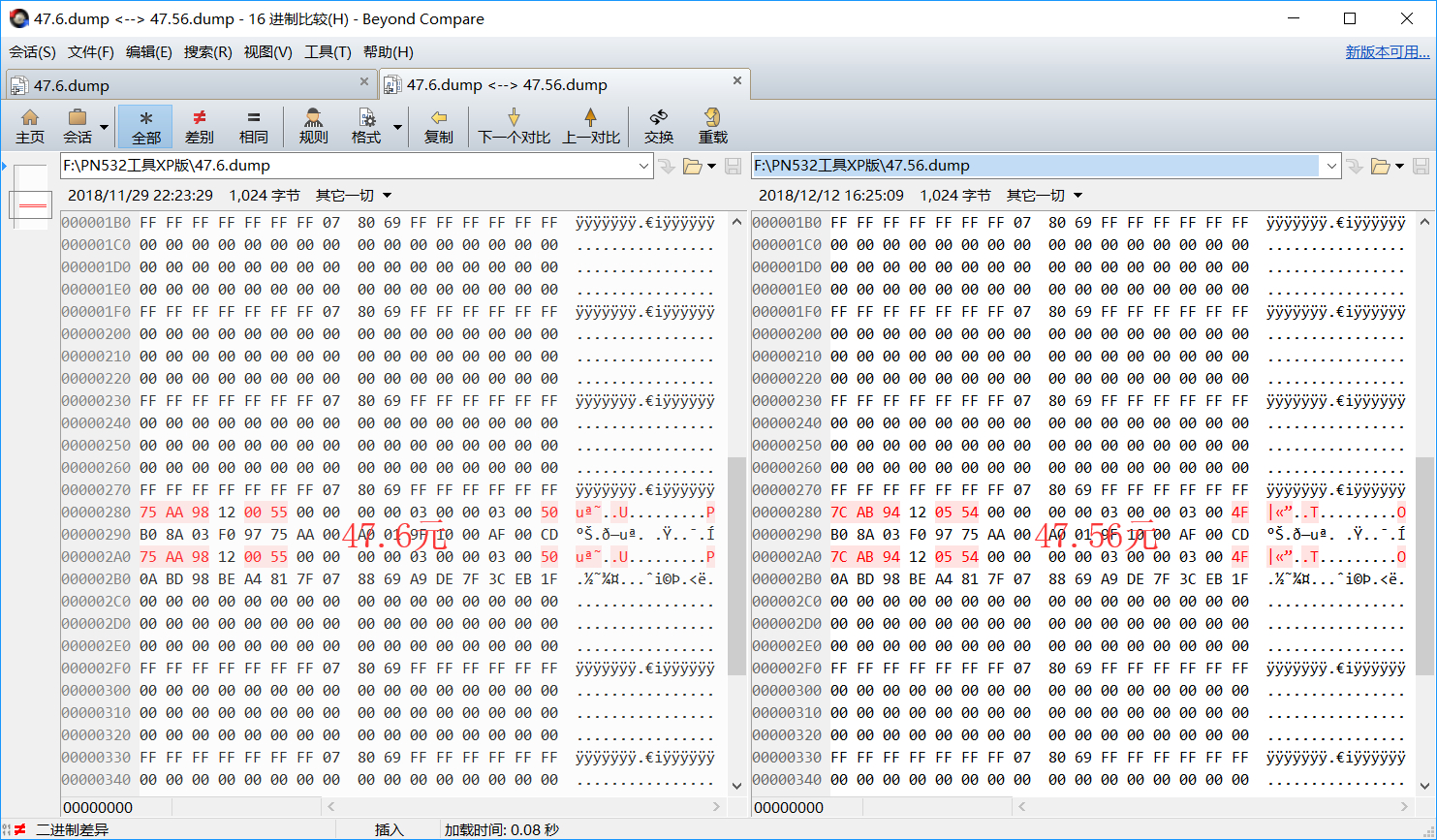Screen dimensions: 1437x840
Task: Click the right pane horizontal scrollbar left arrow
Action: click(1021, 806)
